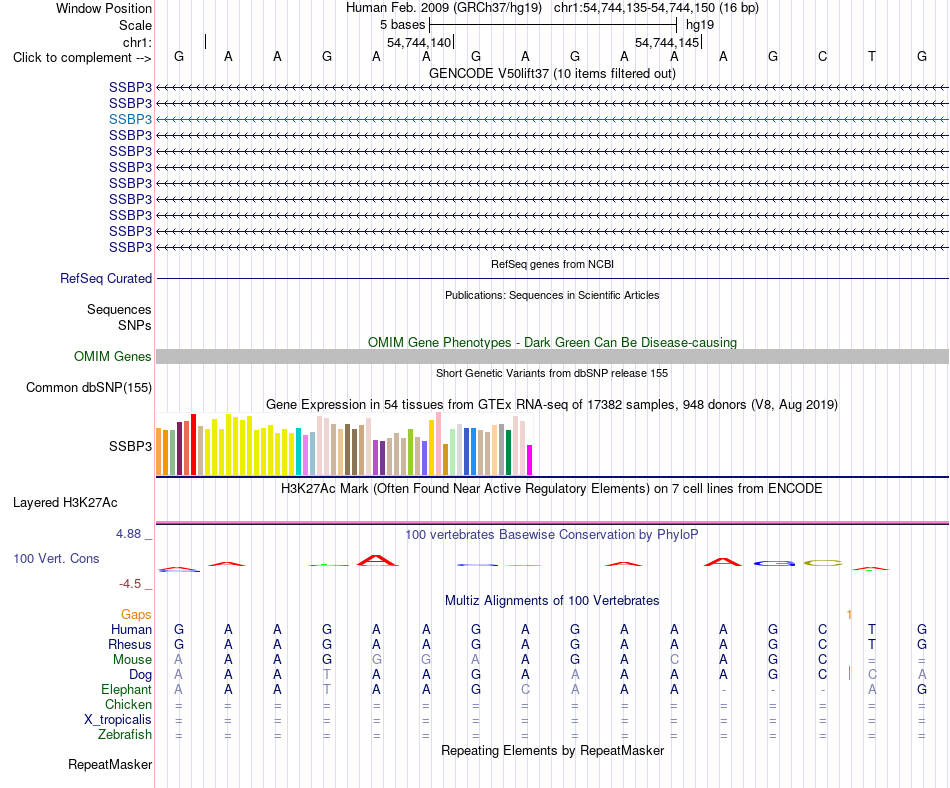The width and height of the screenshot is (950, 788).
Task: Click the "chr1:" ruler label
Action: tap(137, 42)
